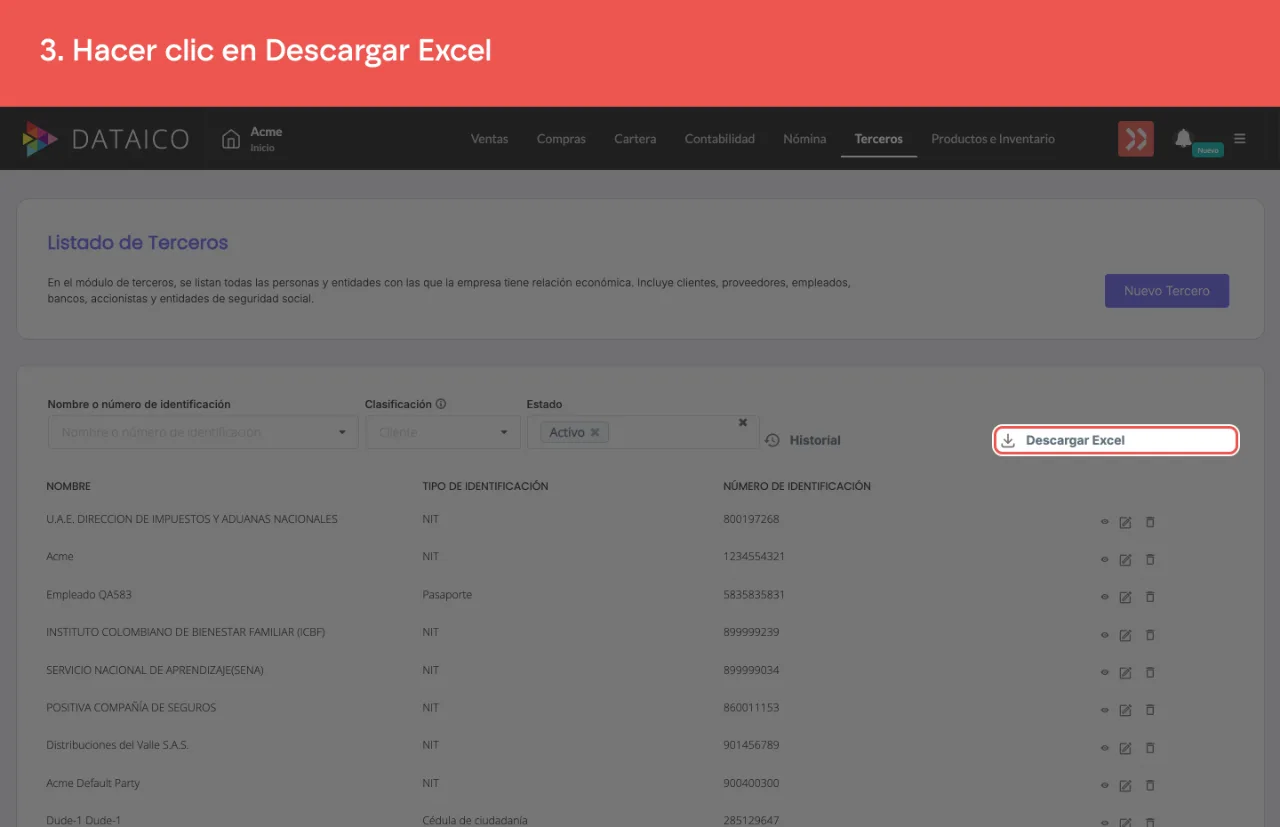Delete Empleado QA583
Image resolution: width=1280 pixels, height=827 pixels.
click(x=1150, y=597)
